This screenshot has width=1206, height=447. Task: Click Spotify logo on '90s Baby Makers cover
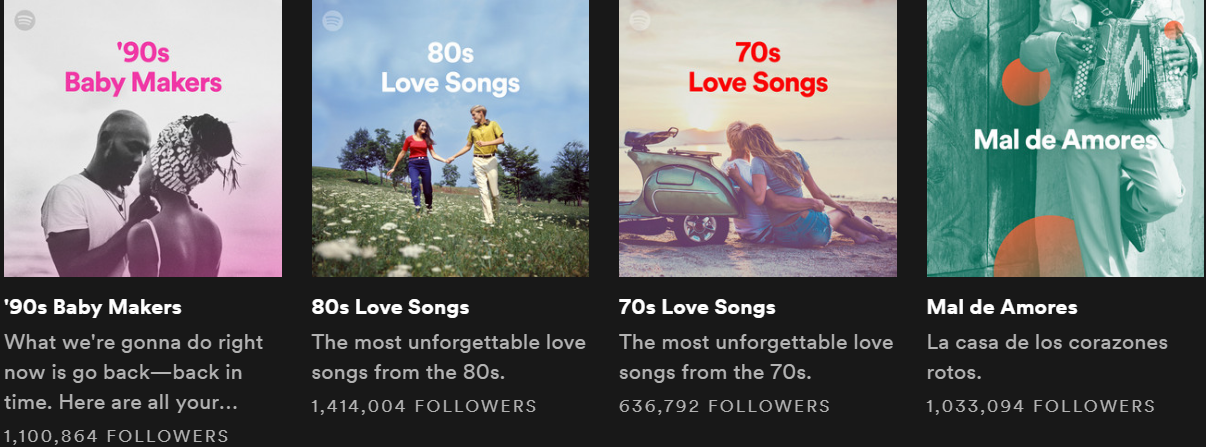tap(25, 19)
